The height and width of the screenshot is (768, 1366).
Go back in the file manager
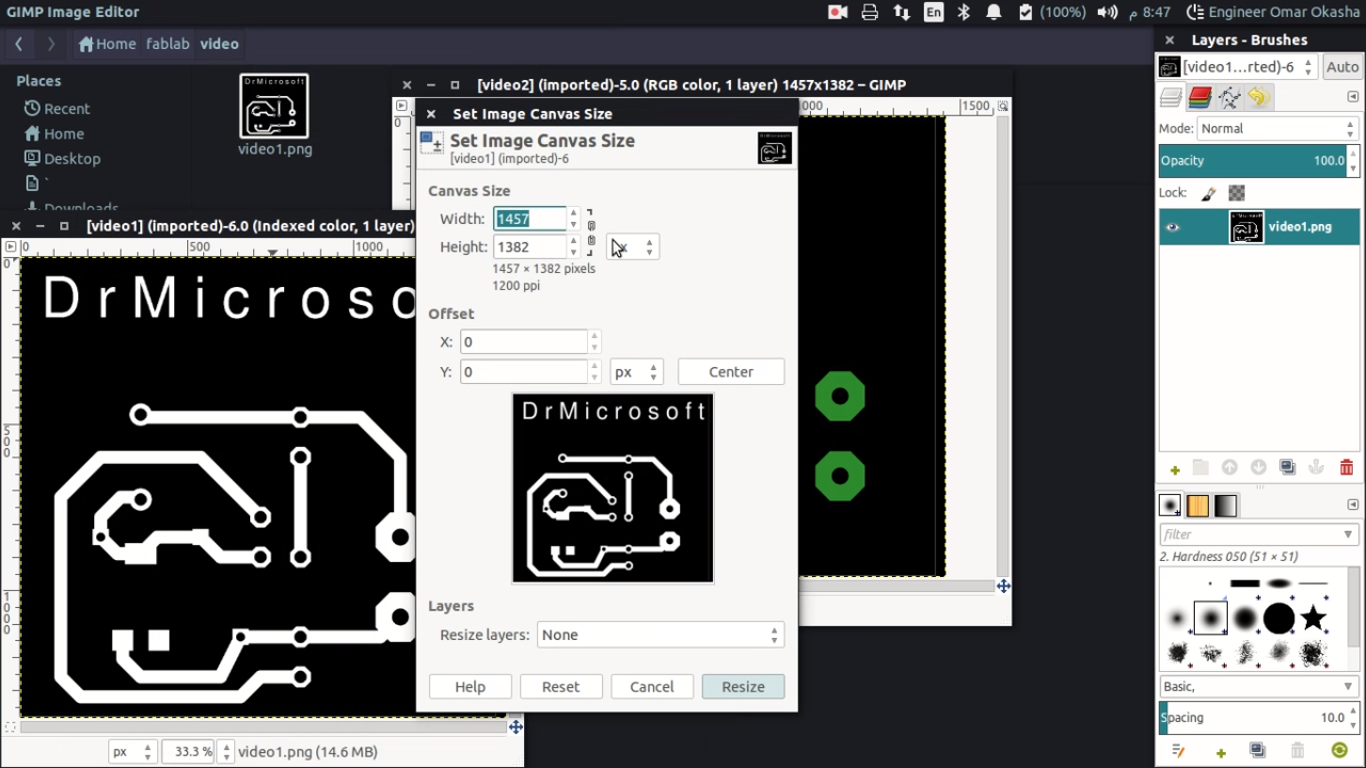[19, 44]
